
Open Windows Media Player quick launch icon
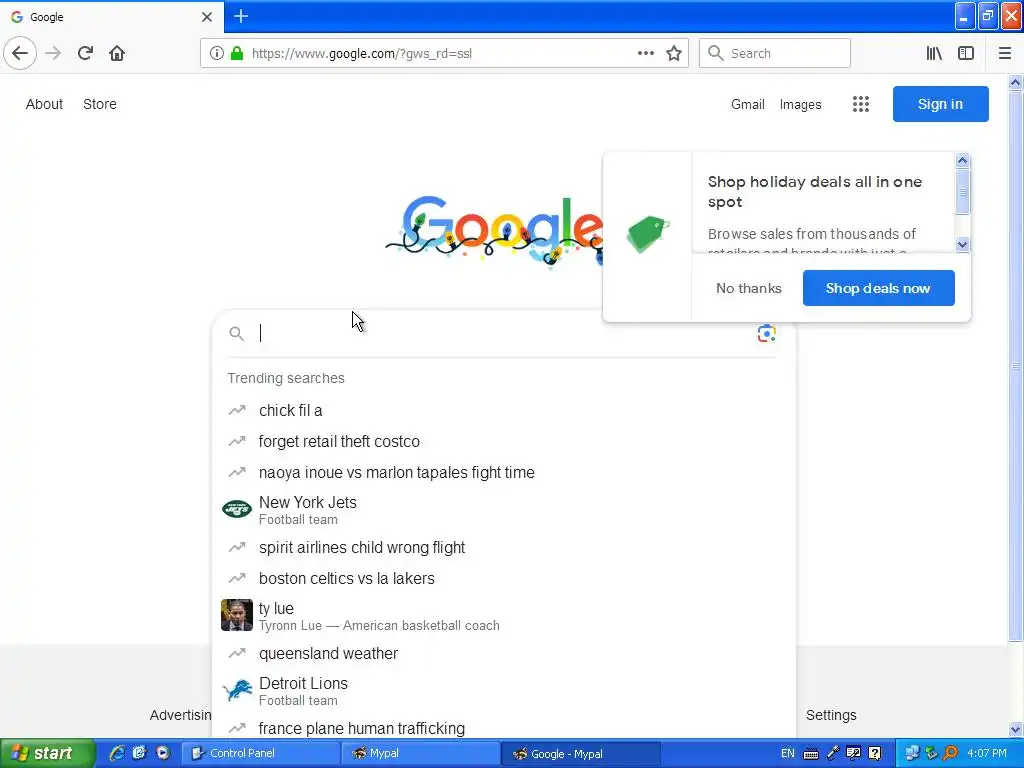[163, 753]
